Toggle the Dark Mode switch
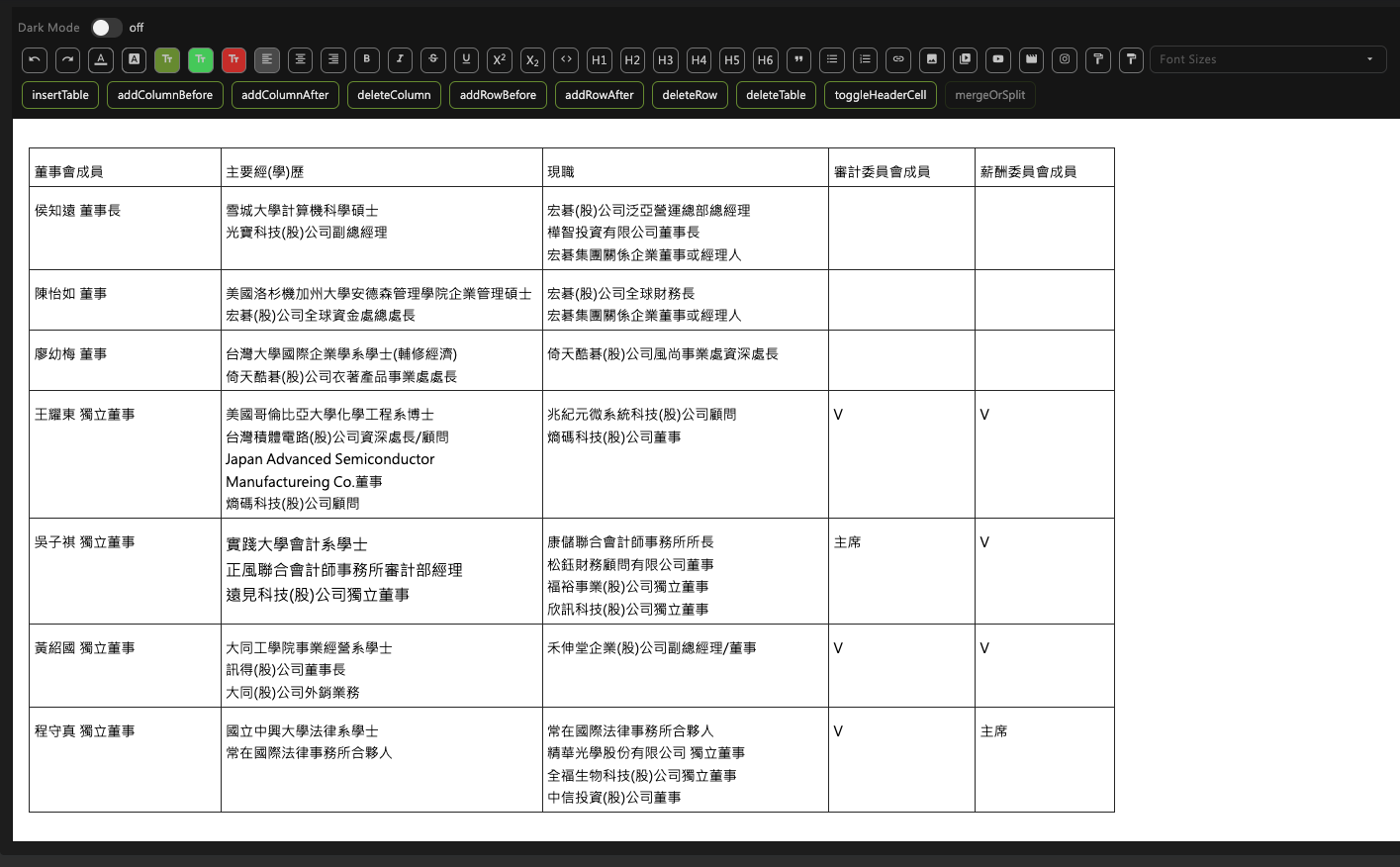 click(x=106, y=28)
